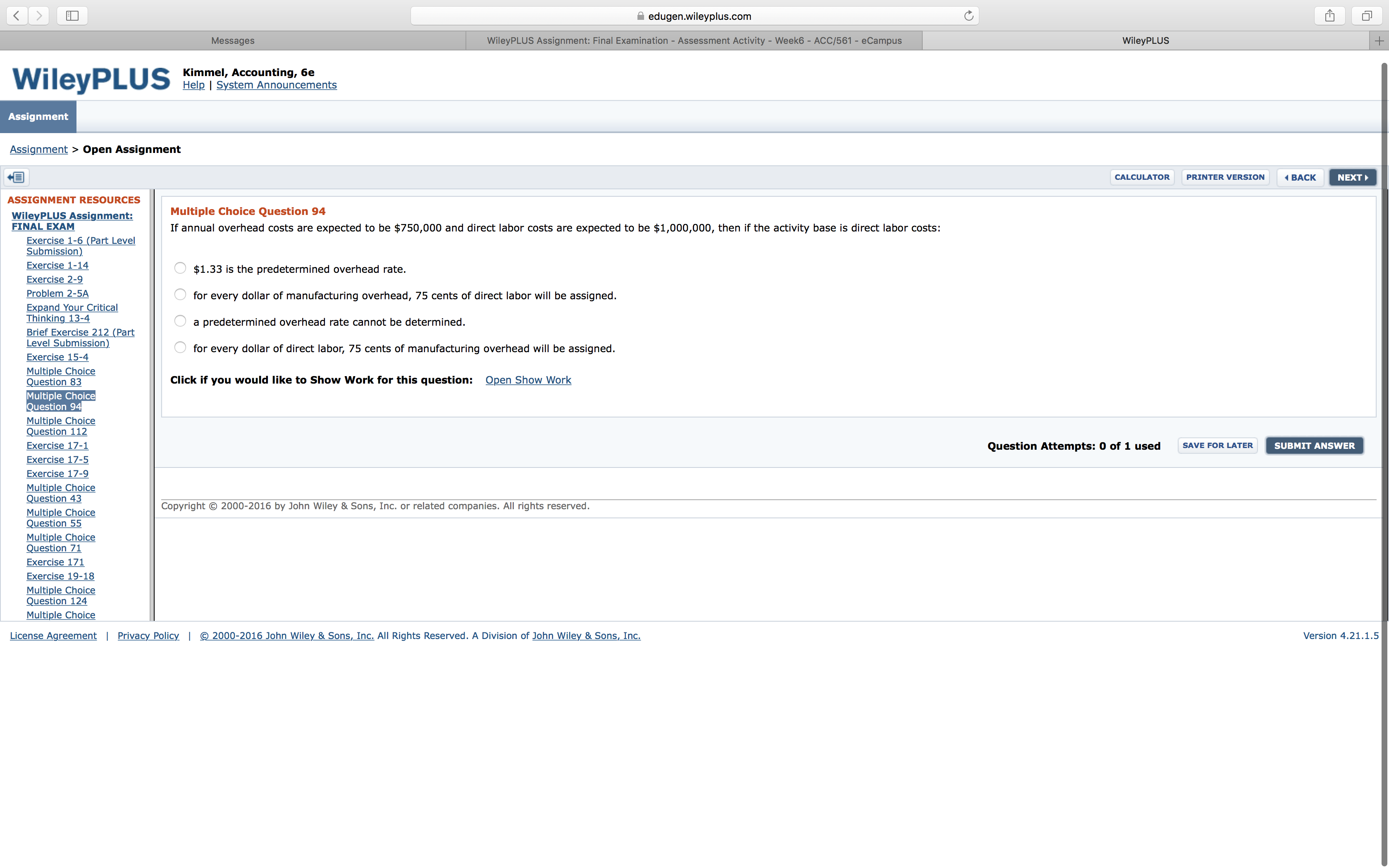Open the Help link
This screenshot has height=868, width=1389.
coord(193,85)
